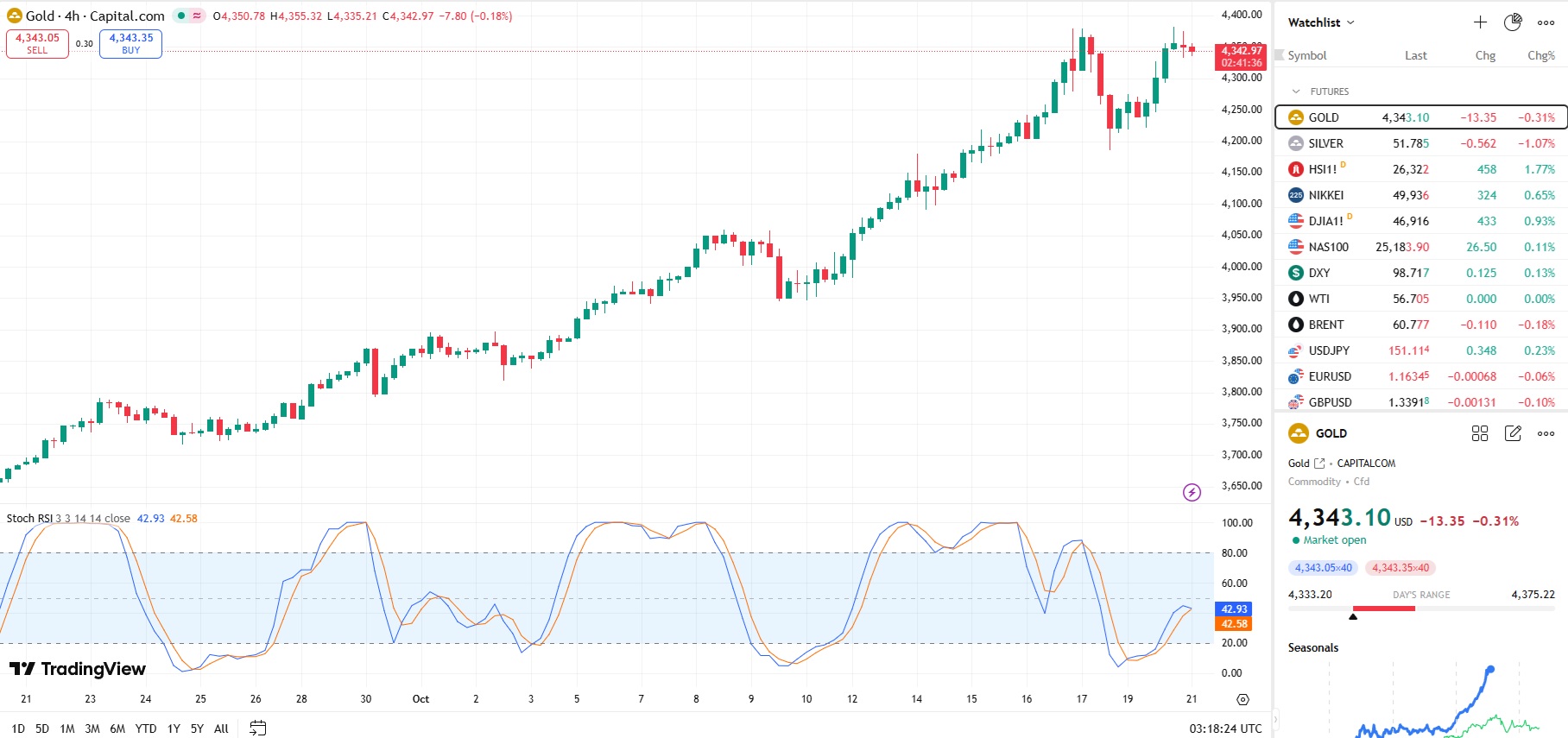Click the purple lightning bolt icon

(x=1192, y=492)
